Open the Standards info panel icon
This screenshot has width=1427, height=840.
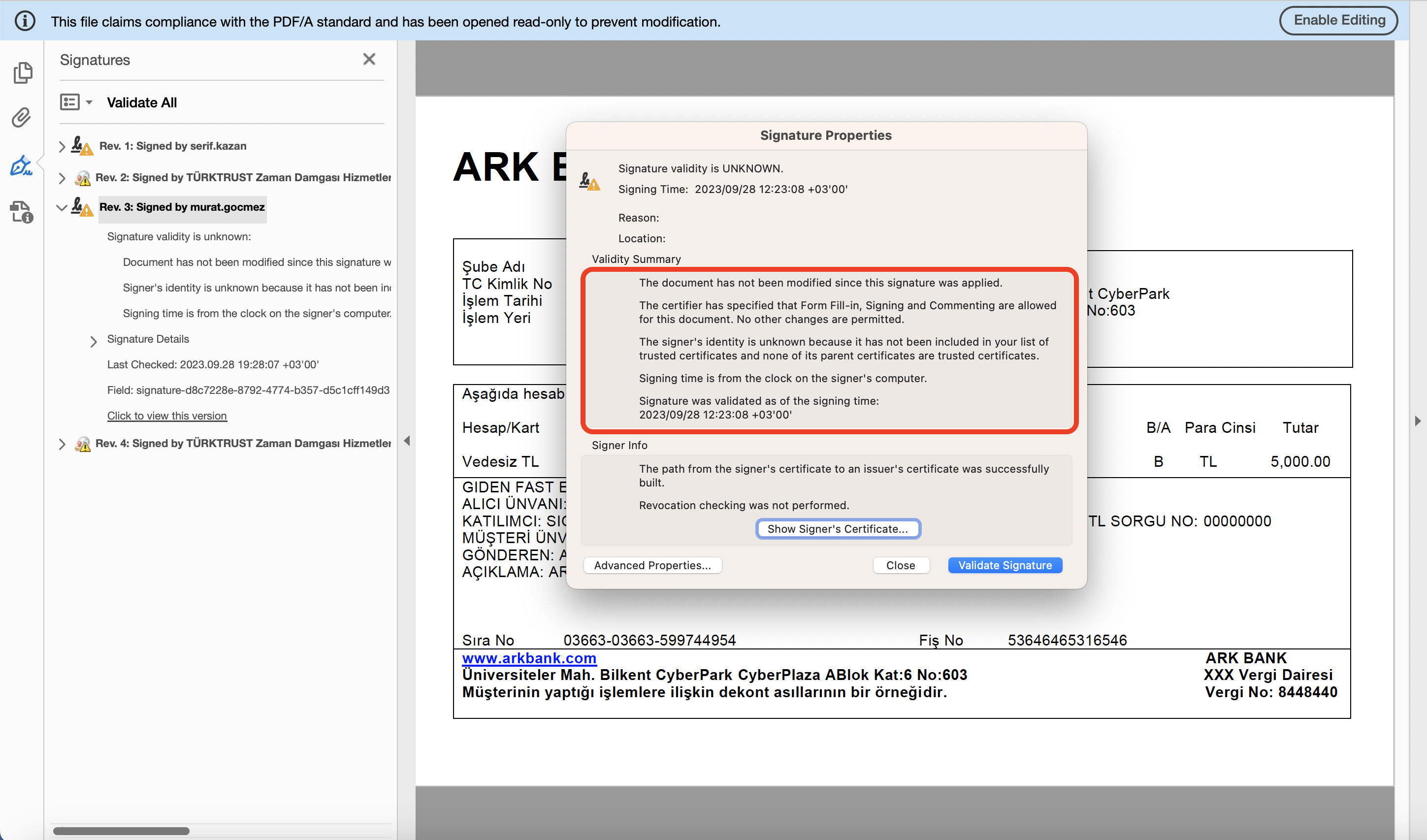tap(22, 212)
